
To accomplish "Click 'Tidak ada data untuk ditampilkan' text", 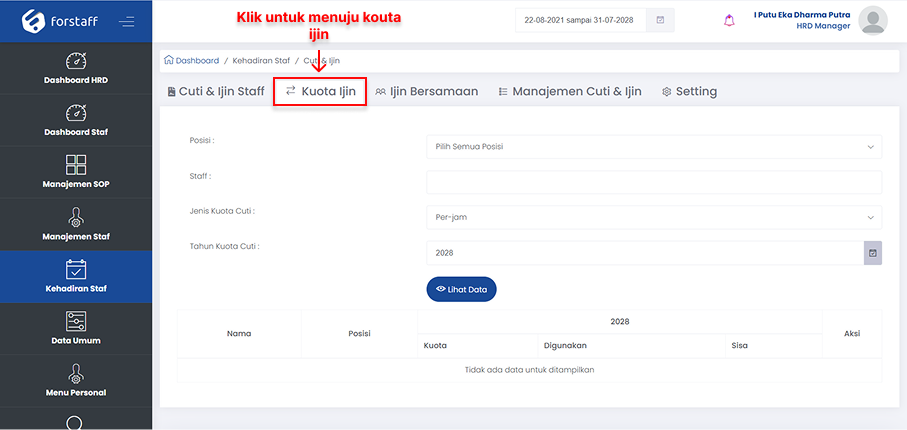I will (529, 370).
